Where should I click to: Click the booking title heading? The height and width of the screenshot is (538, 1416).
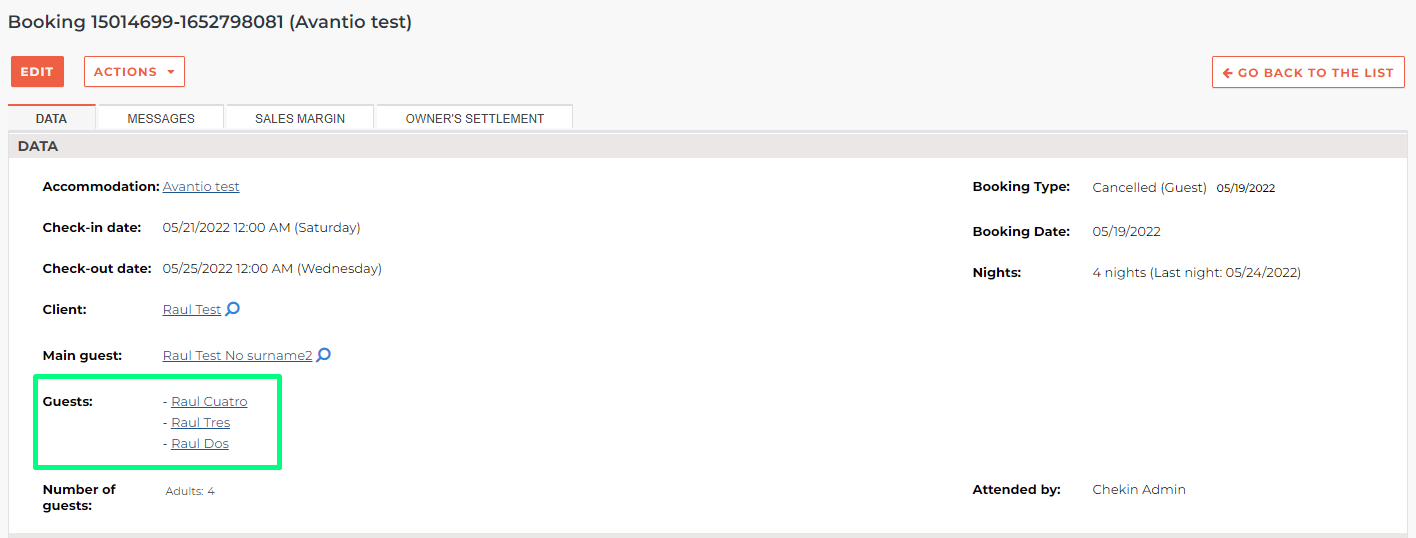210,21
